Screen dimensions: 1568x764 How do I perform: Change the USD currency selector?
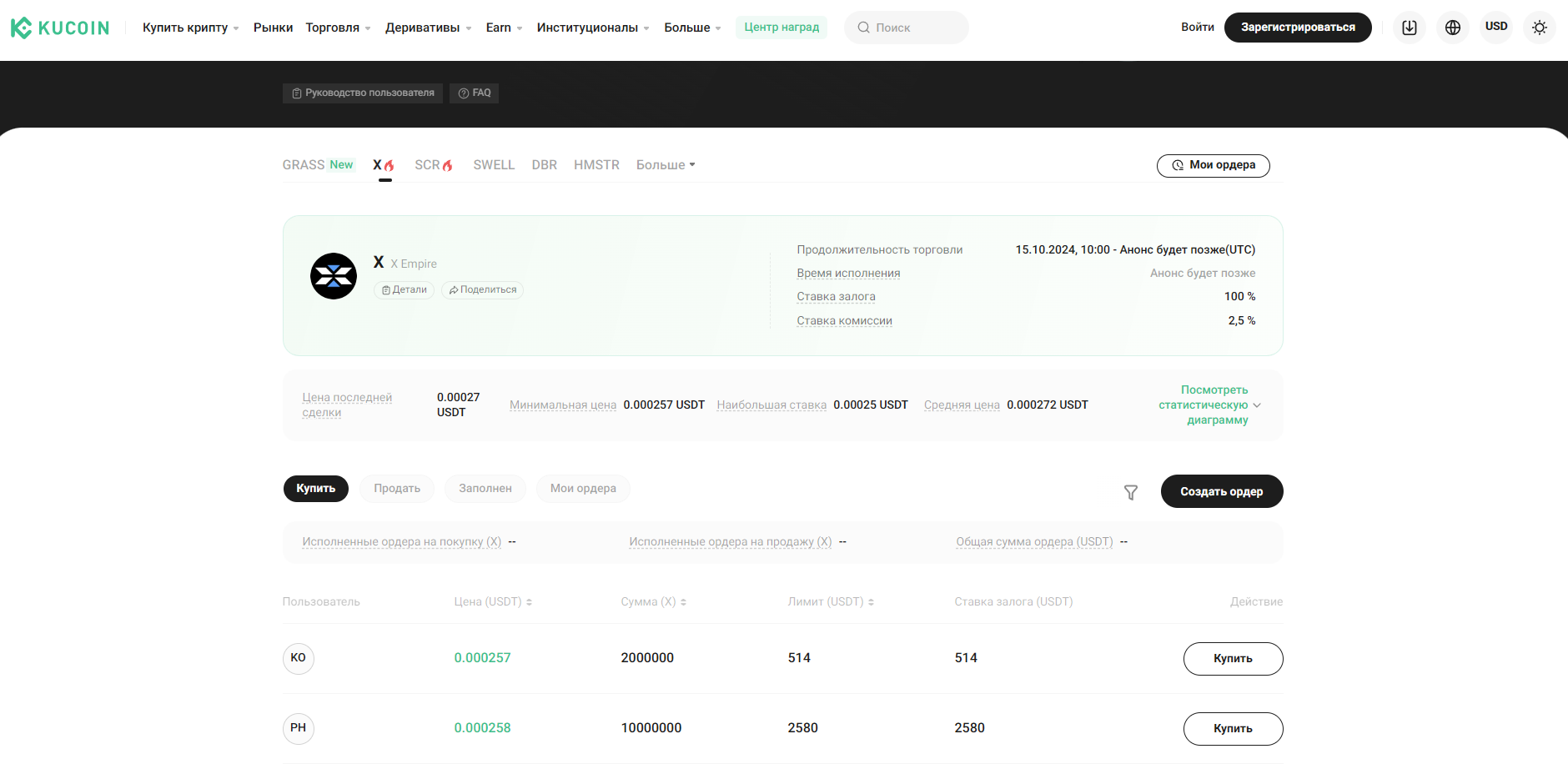tap(1496, 28)
